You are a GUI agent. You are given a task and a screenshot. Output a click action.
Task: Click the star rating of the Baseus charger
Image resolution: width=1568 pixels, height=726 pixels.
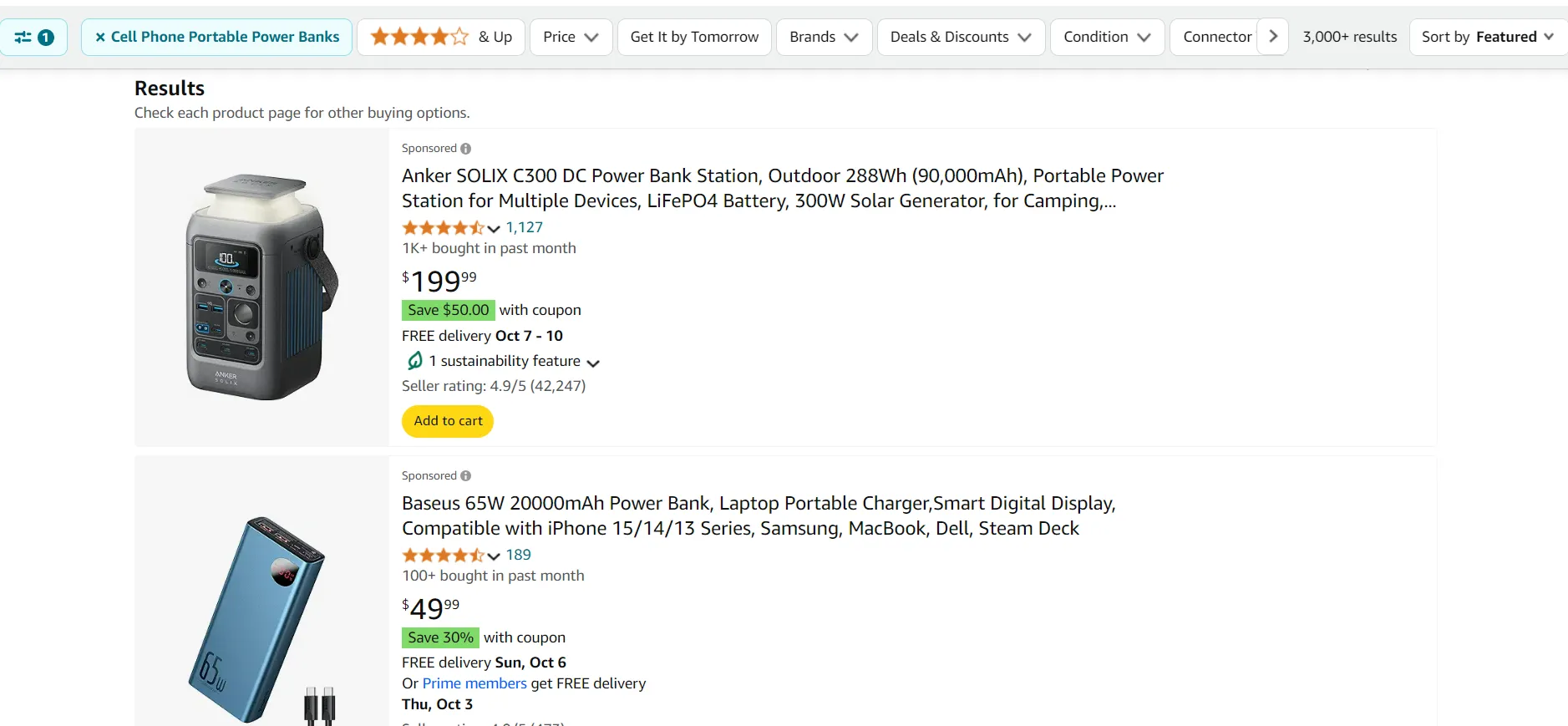(442, 554)
